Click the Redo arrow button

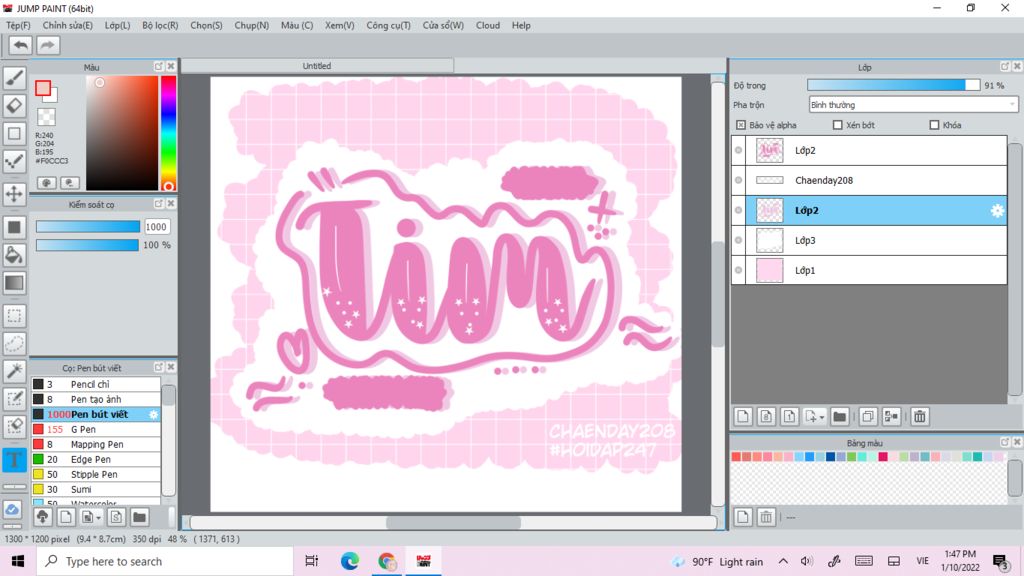pos(48,45)
